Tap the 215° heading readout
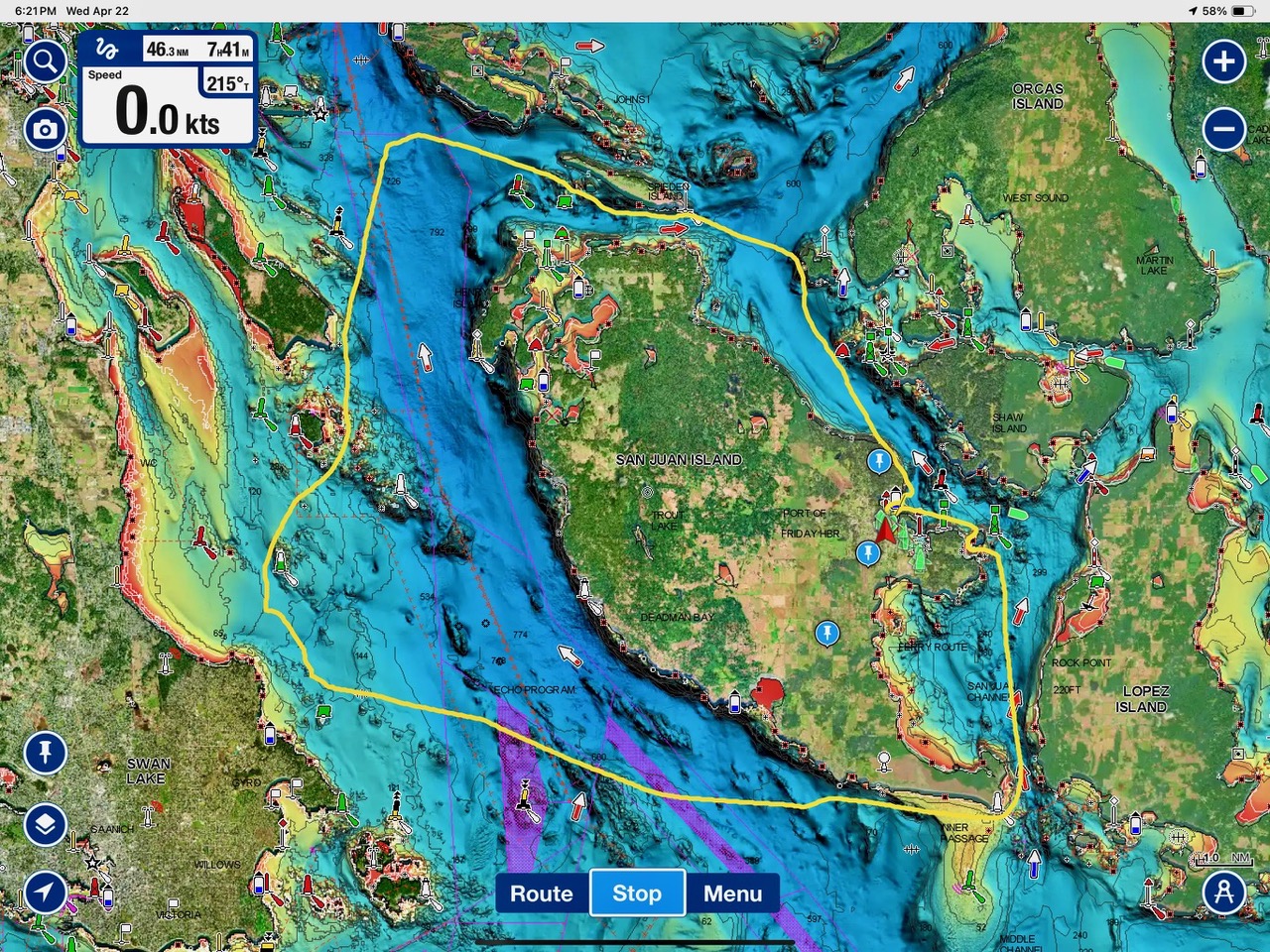Viewport: 1270px width, 952px height. pyautogui.click(x=227, y=84)
